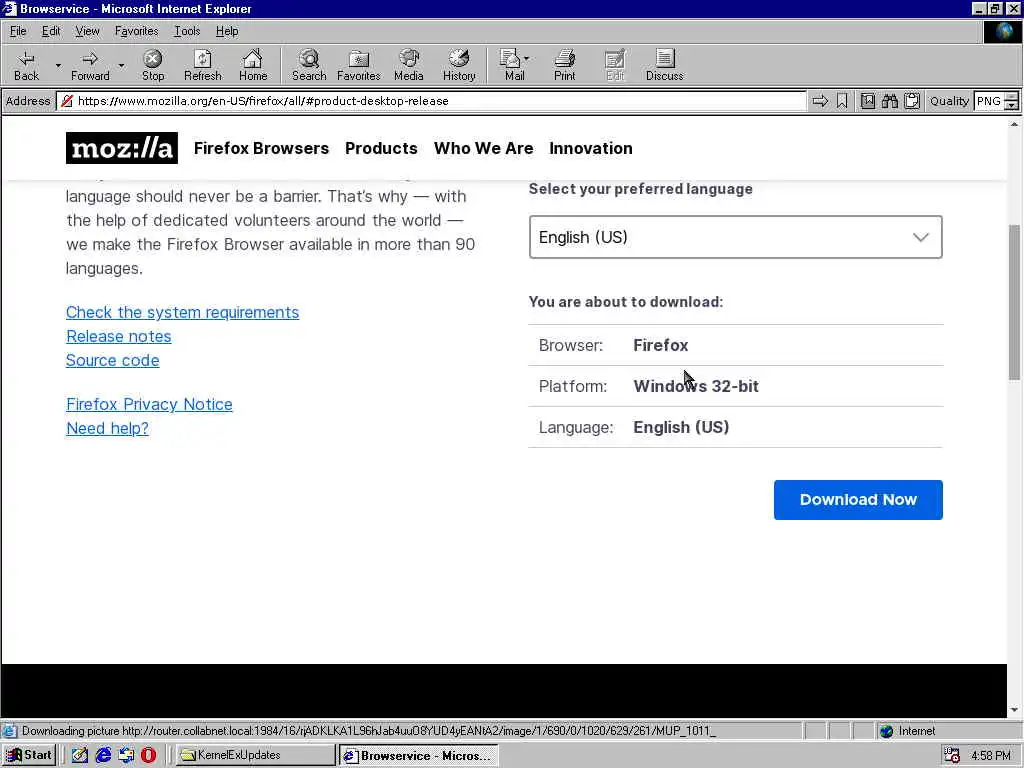This screenshot has height=768, width=1024.
Task: Open Firefox Browsers navigation item
Action: click(261, 148)
